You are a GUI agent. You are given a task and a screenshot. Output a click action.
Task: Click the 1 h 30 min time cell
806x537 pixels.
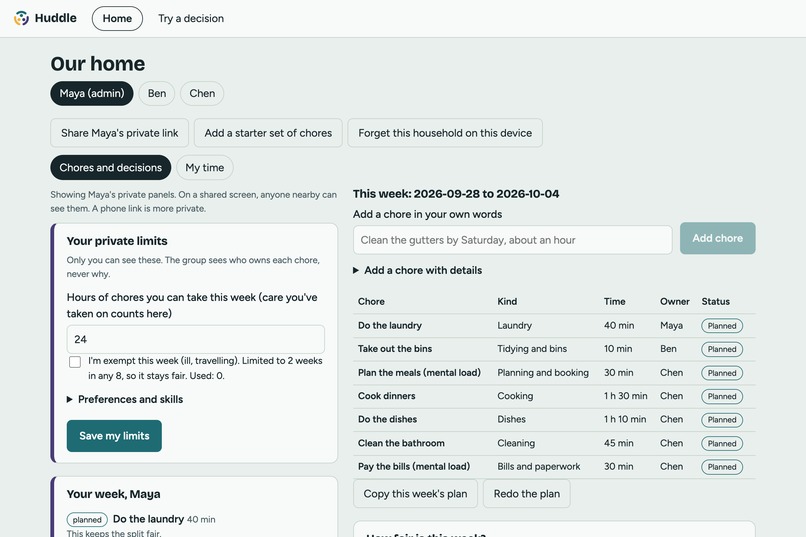click(x=626, y=396)
